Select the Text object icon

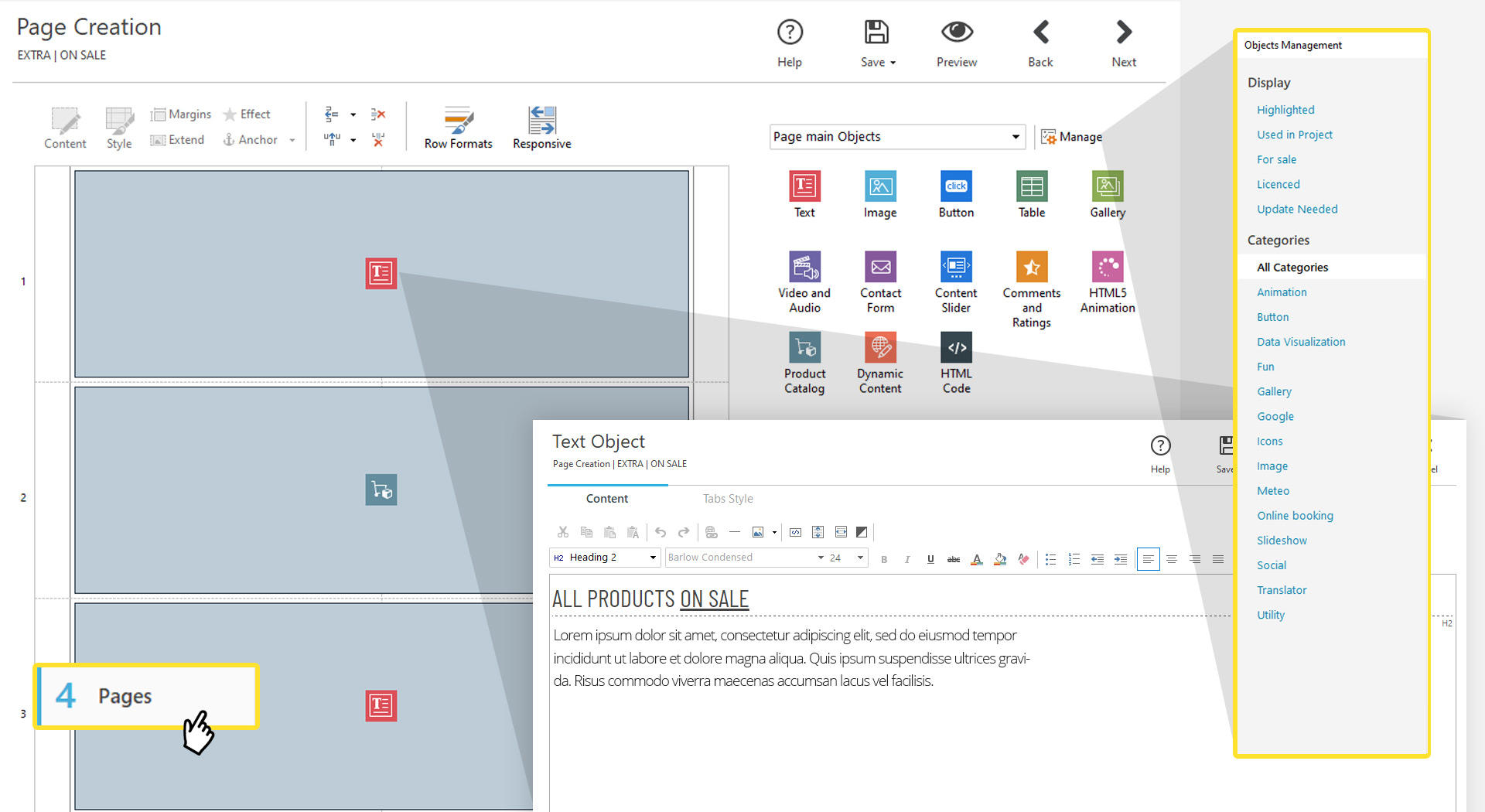(x=804, y=186)
